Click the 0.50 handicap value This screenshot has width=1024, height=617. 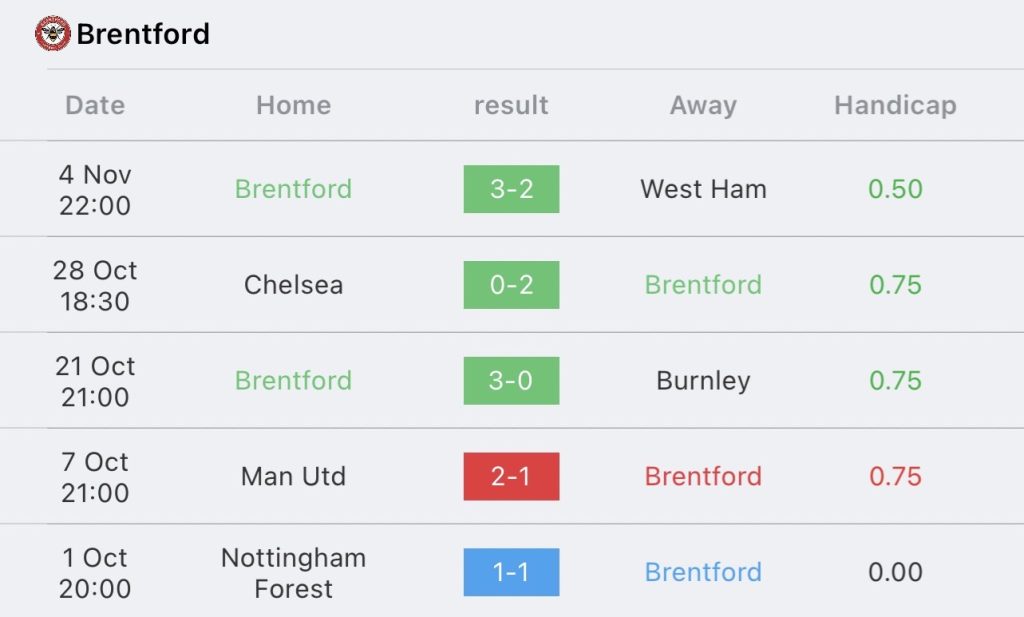click(895, 189)
